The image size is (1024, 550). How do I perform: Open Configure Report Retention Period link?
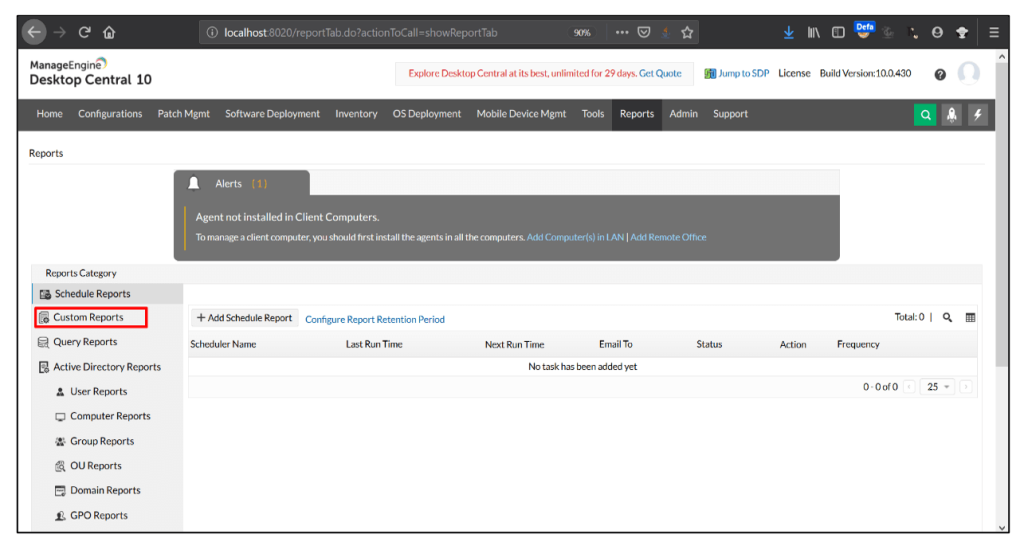tap(375, 319)
